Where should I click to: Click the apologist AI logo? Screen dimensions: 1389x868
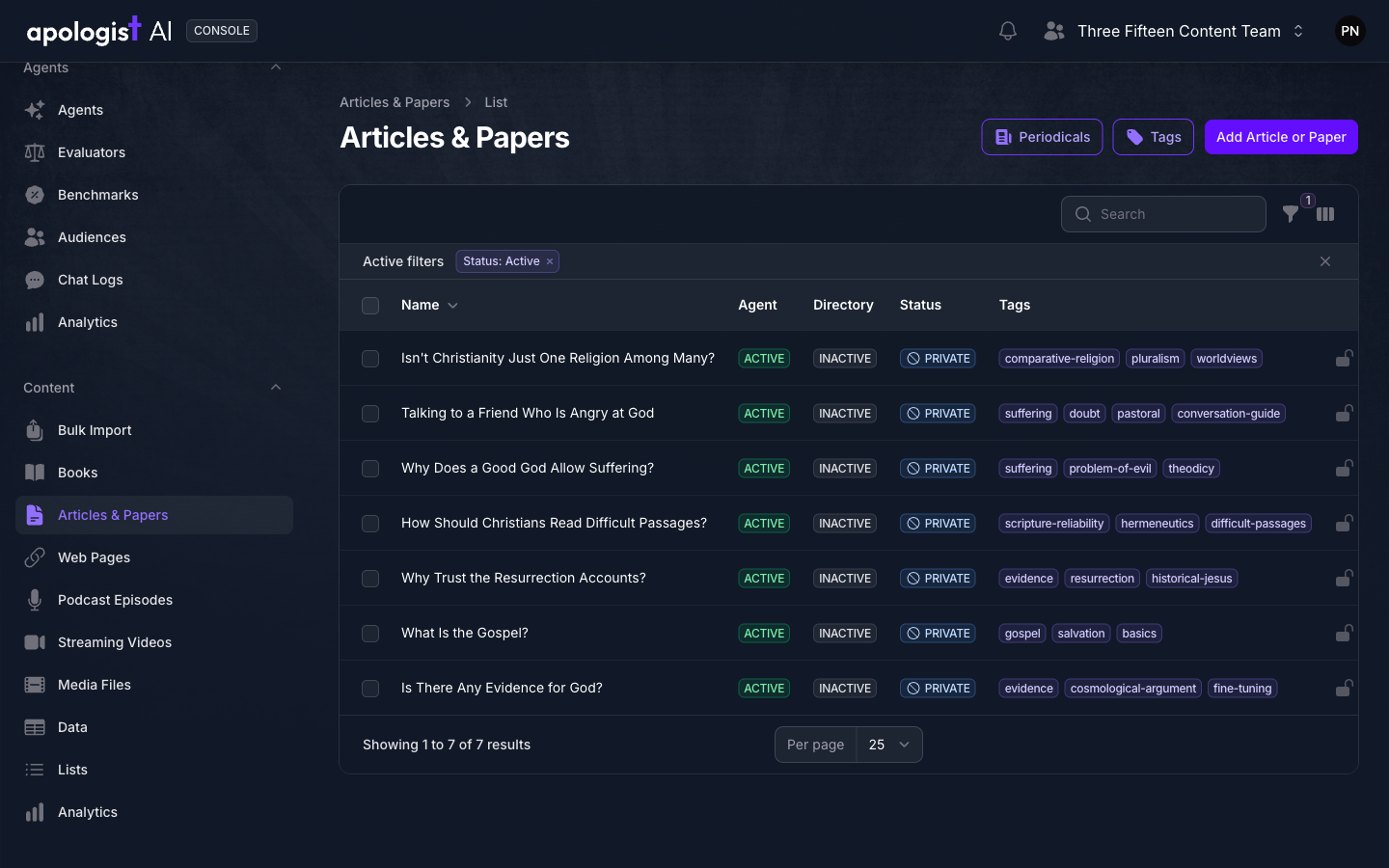(x=98, y=31)
